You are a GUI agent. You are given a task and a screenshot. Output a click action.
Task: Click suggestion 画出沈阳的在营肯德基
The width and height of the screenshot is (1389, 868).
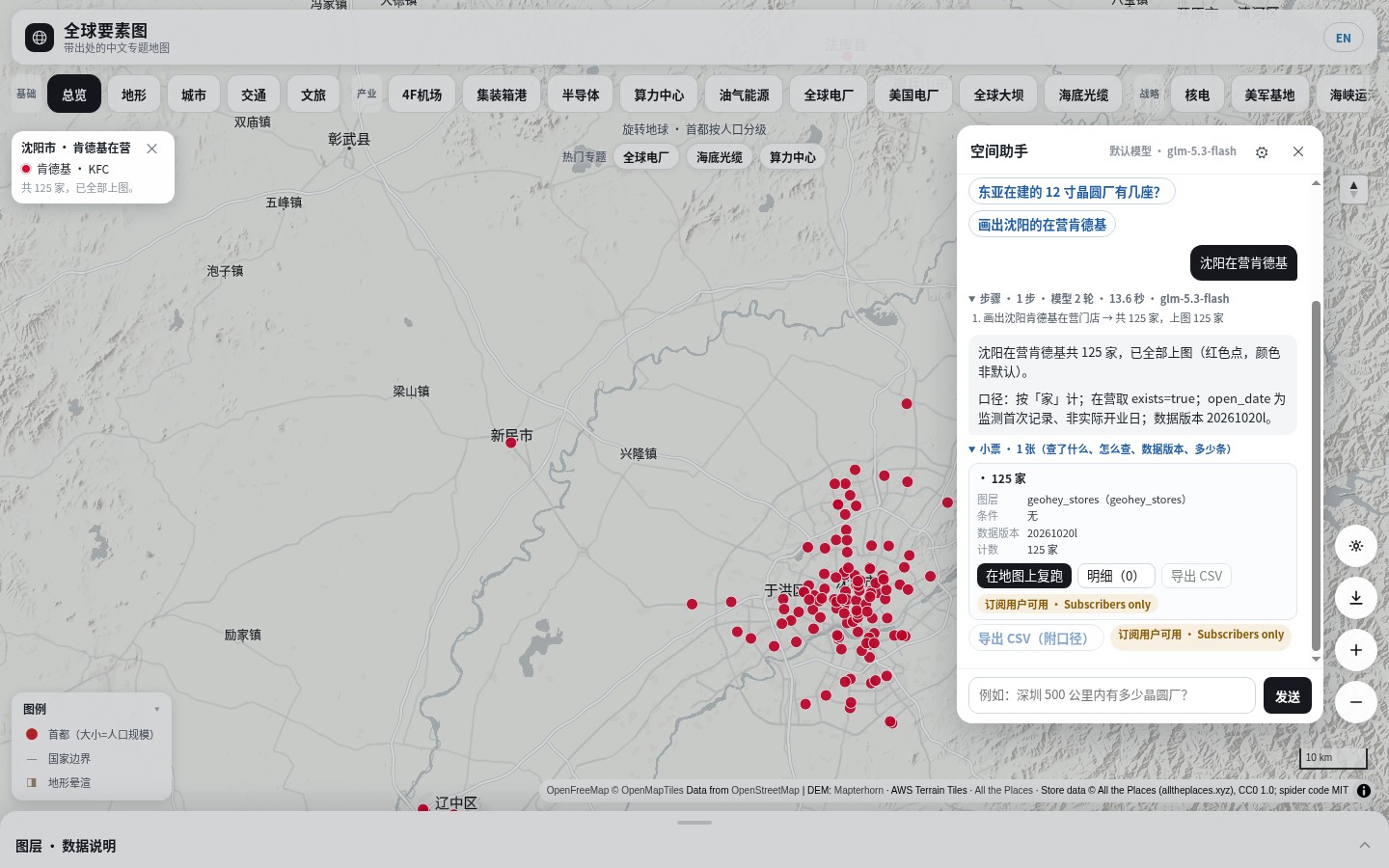click(x=1042, y=224)
